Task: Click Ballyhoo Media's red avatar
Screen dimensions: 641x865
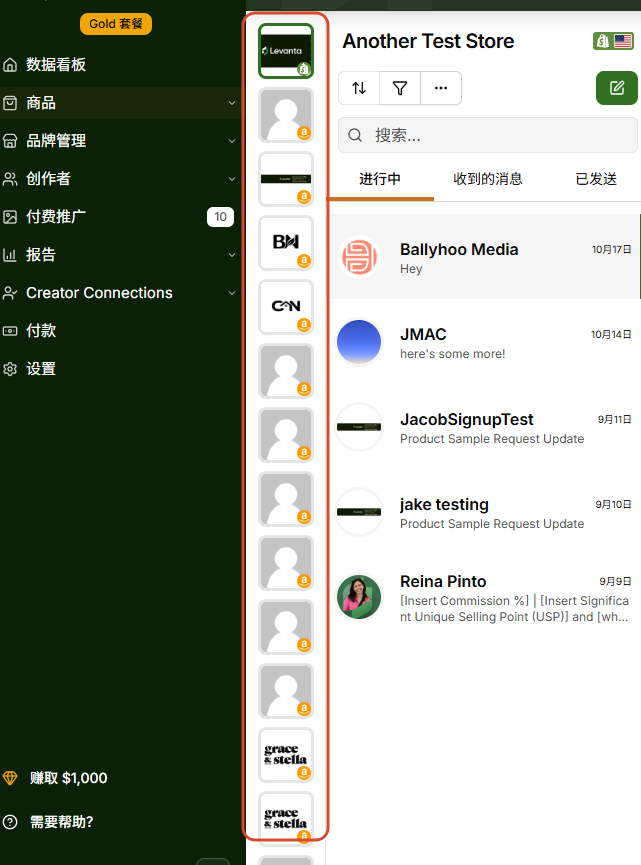Action: click(359, 257)
